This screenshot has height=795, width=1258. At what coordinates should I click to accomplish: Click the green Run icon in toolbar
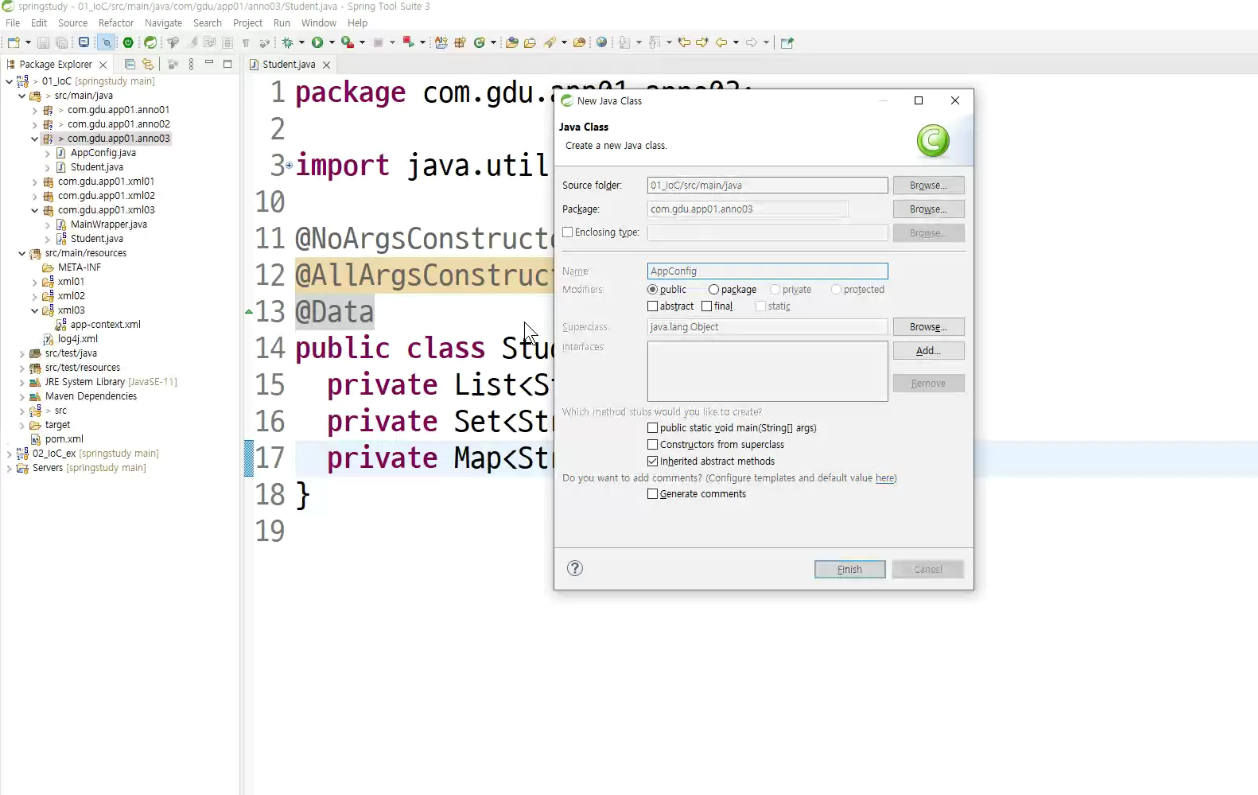point(317,43)
